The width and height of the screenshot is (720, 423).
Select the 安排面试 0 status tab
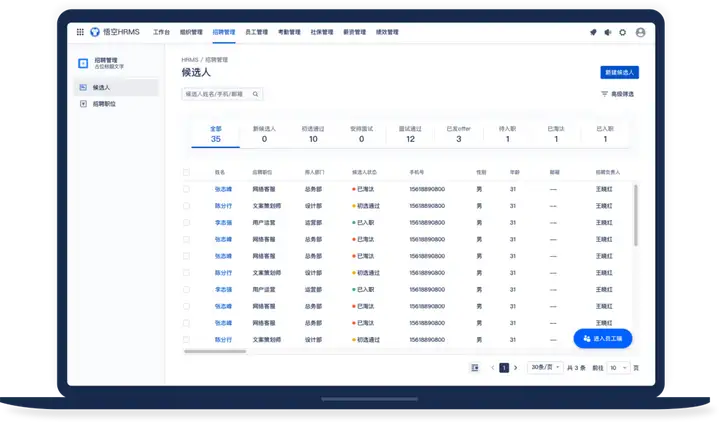coord(361,134)
